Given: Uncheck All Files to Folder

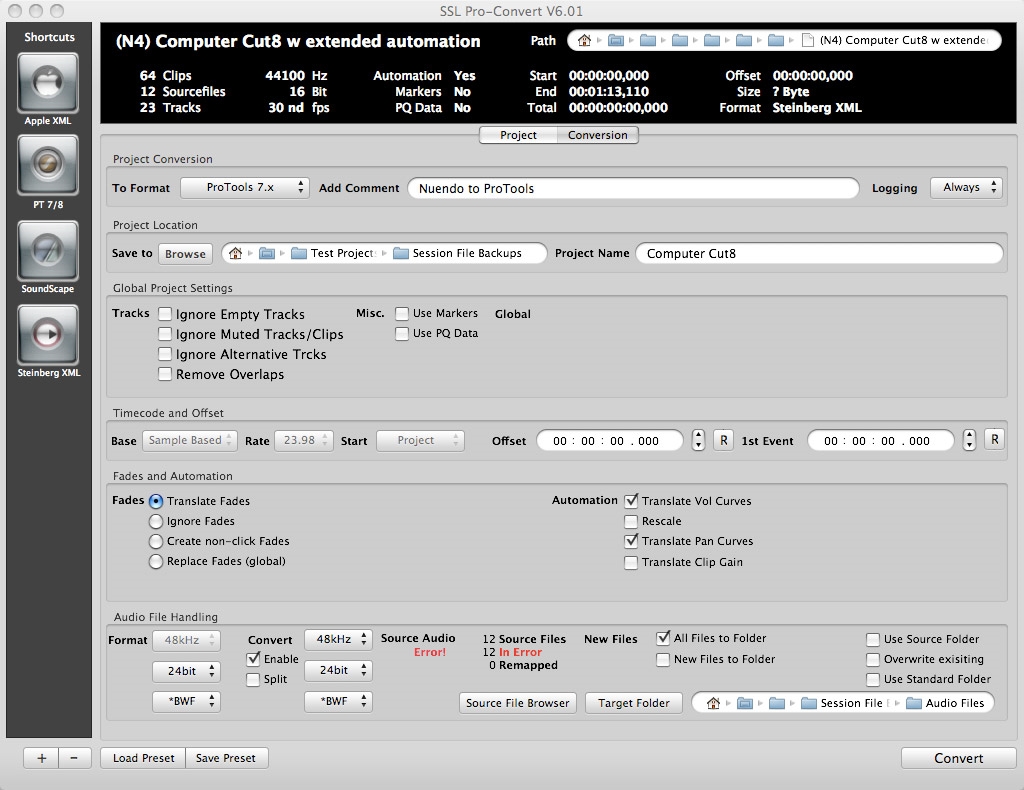Looking at the screenshot, I should pyautogui.click(x=663, y=639).
